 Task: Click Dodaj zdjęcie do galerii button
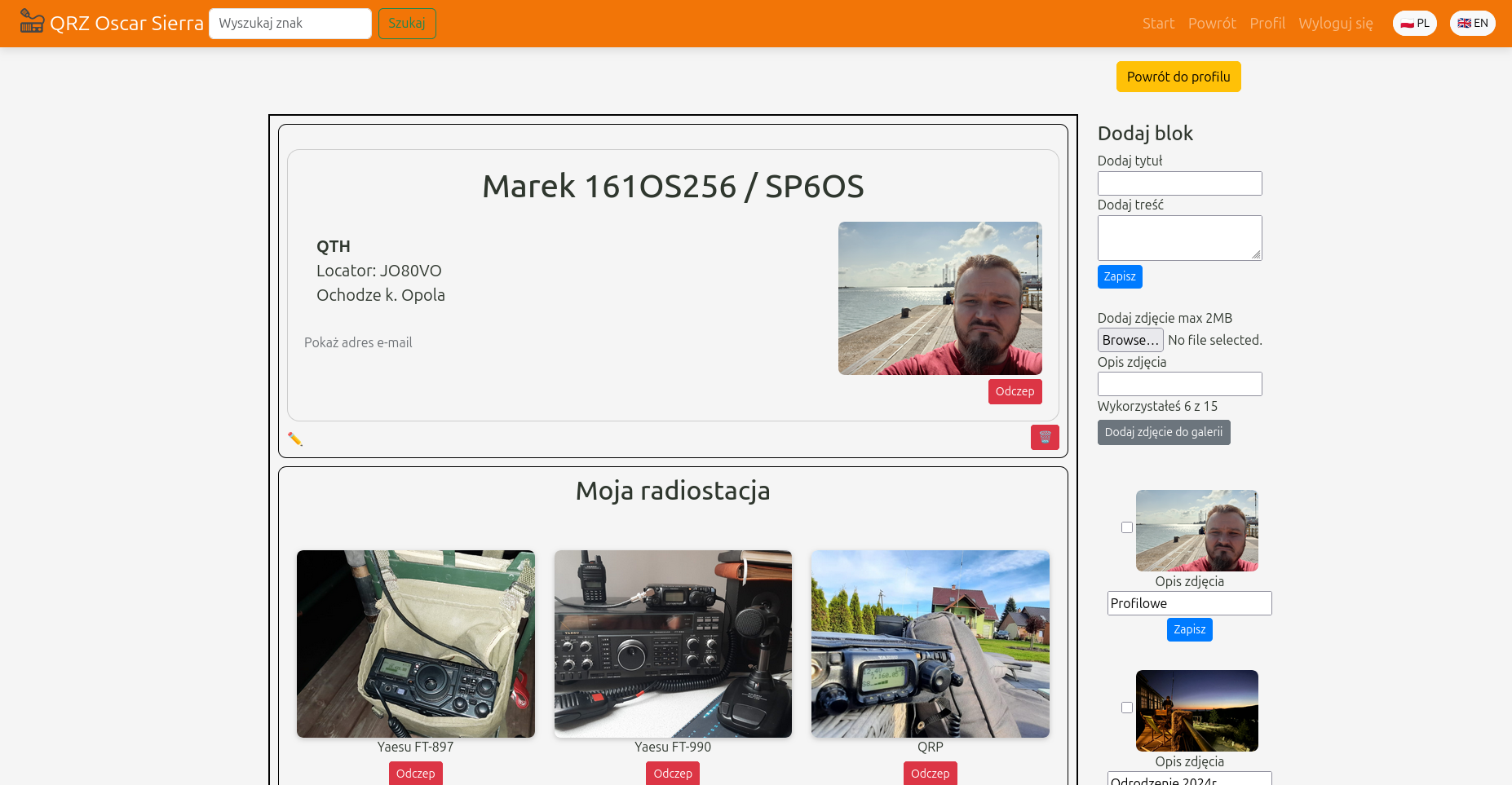(1163, 433)
